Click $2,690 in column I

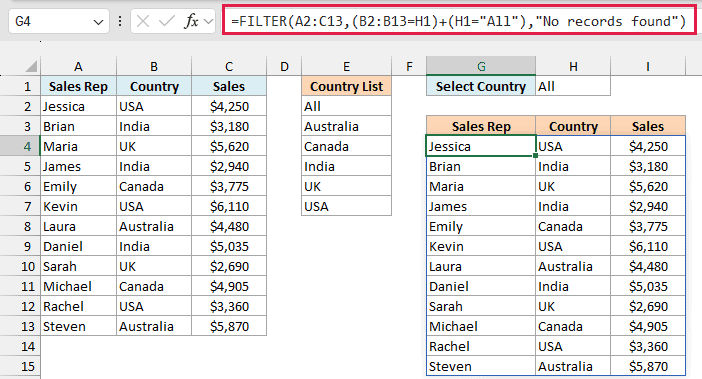648,306
